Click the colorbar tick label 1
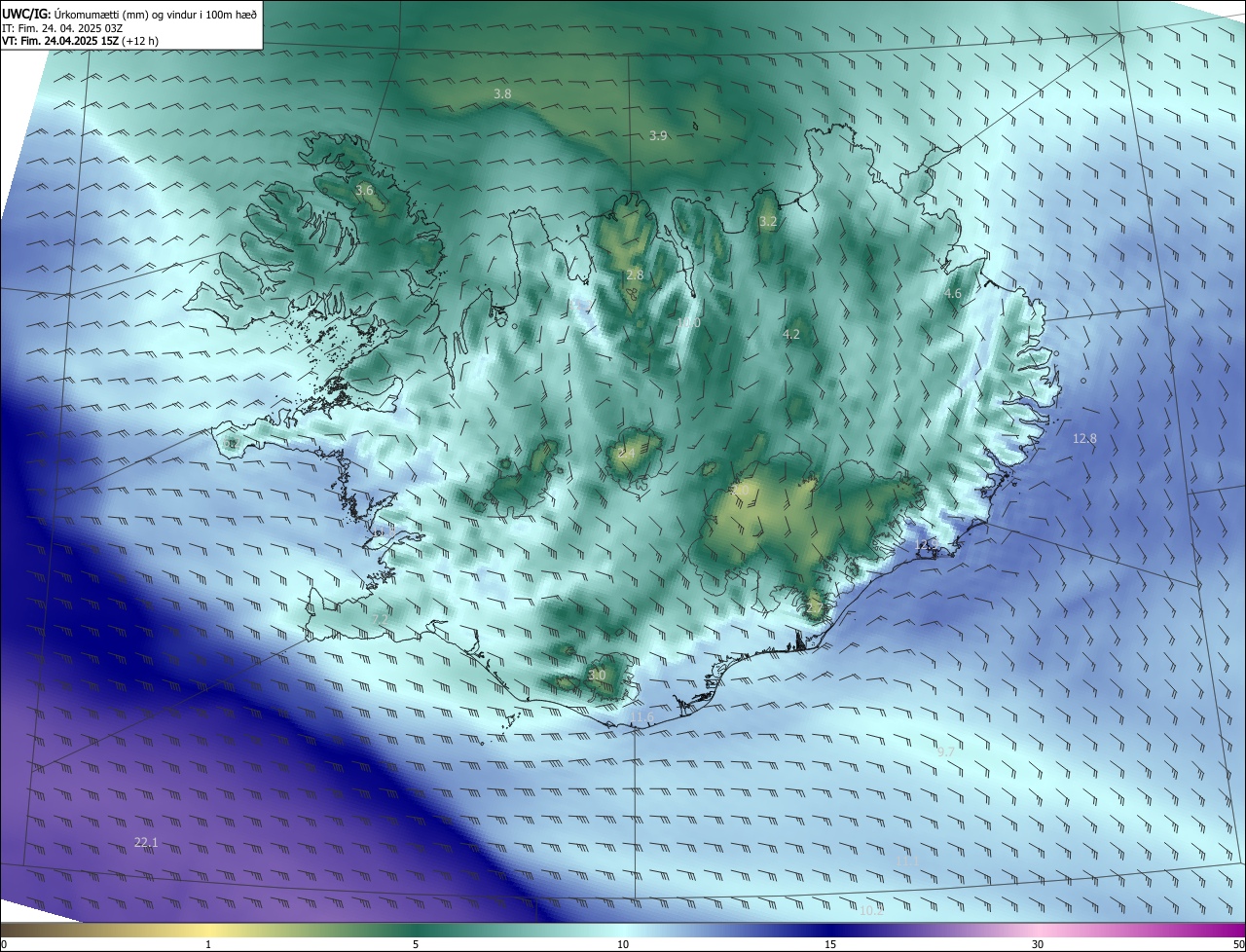 [x=208, y=945]
